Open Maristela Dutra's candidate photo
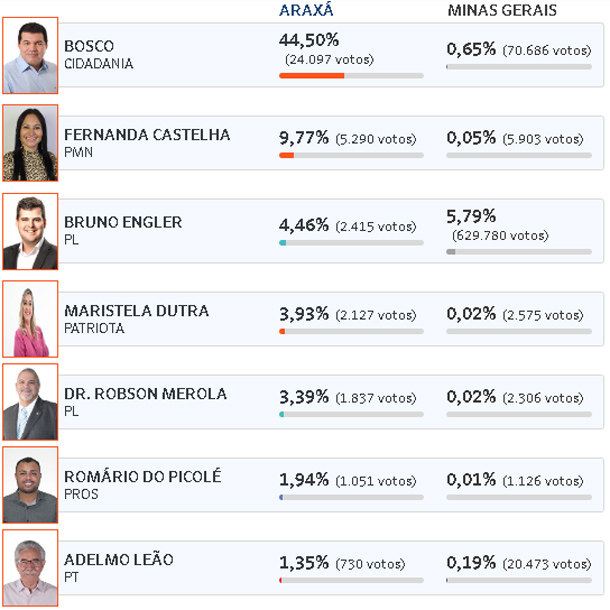The image size is (610, 610). 30,319
